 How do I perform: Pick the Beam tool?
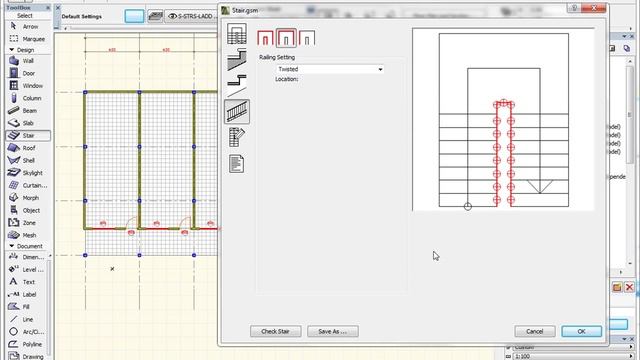pyautogui.click(x=28, y=111)
